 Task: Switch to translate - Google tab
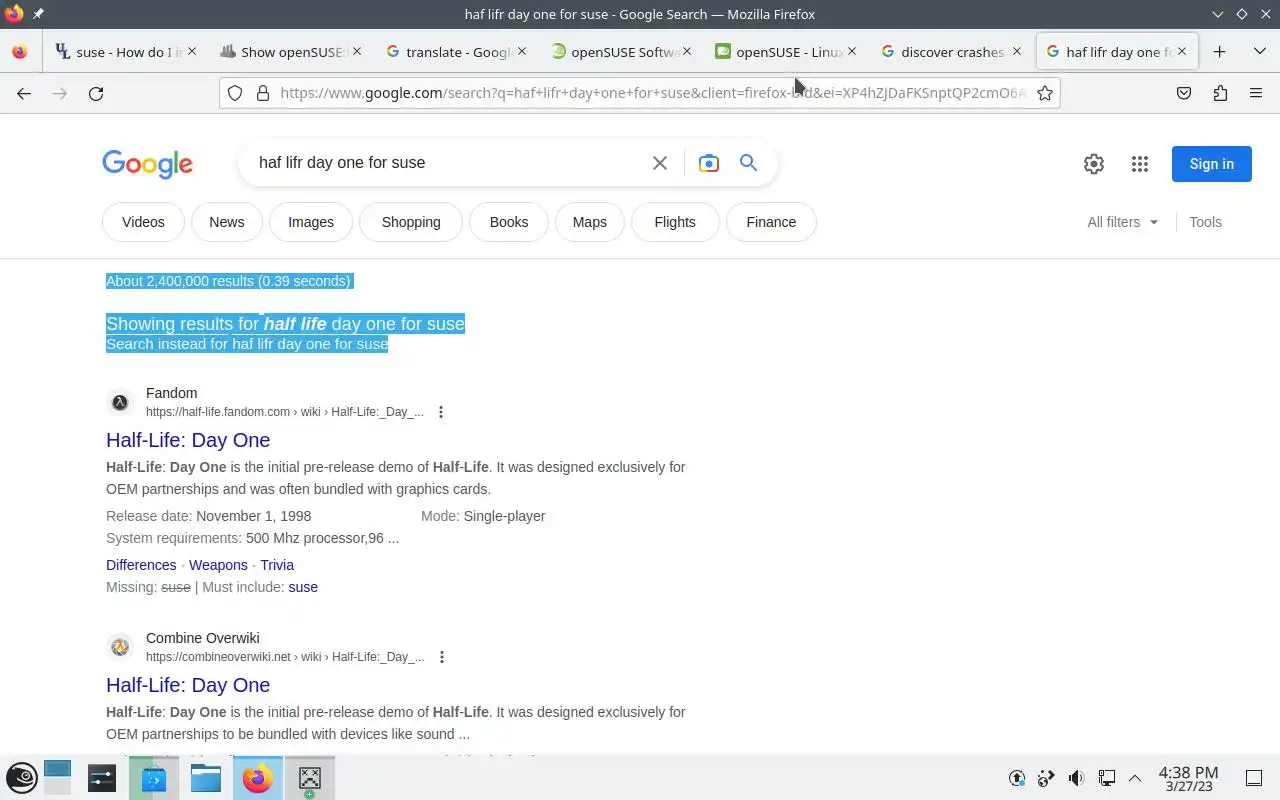(455, 51)
